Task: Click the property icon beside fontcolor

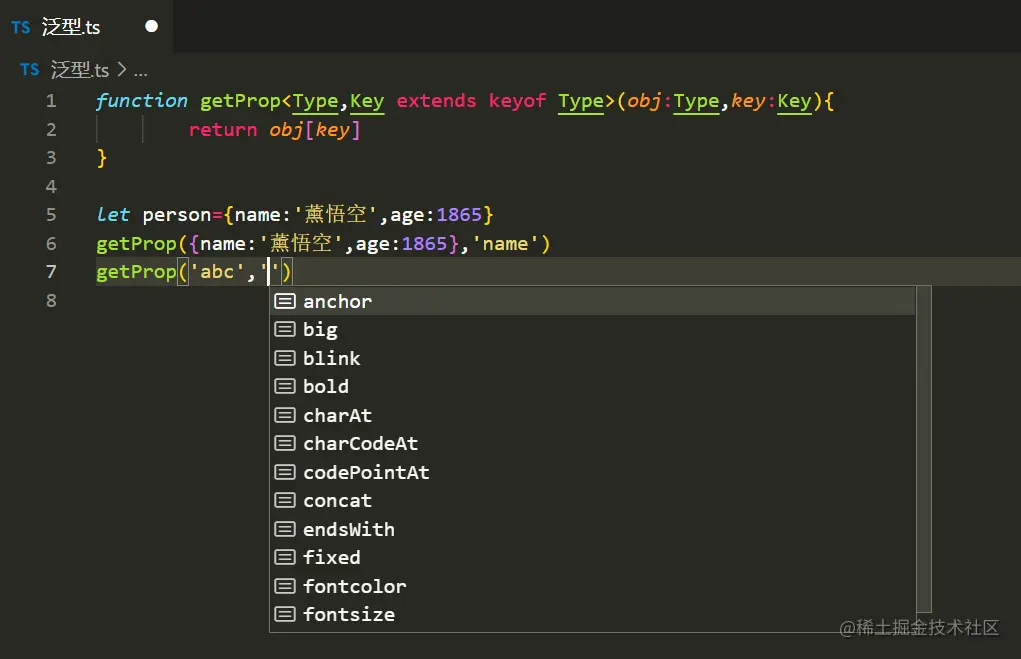Action: coord(285,585)
